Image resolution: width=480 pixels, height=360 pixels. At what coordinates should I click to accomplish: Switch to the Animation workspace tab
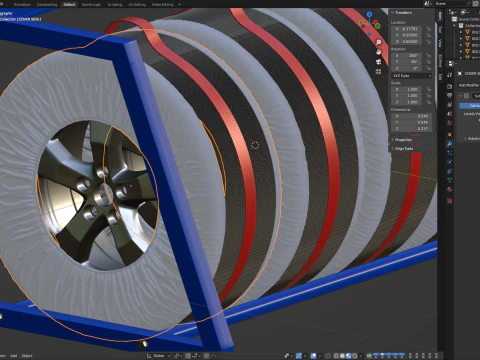(22, 5)
